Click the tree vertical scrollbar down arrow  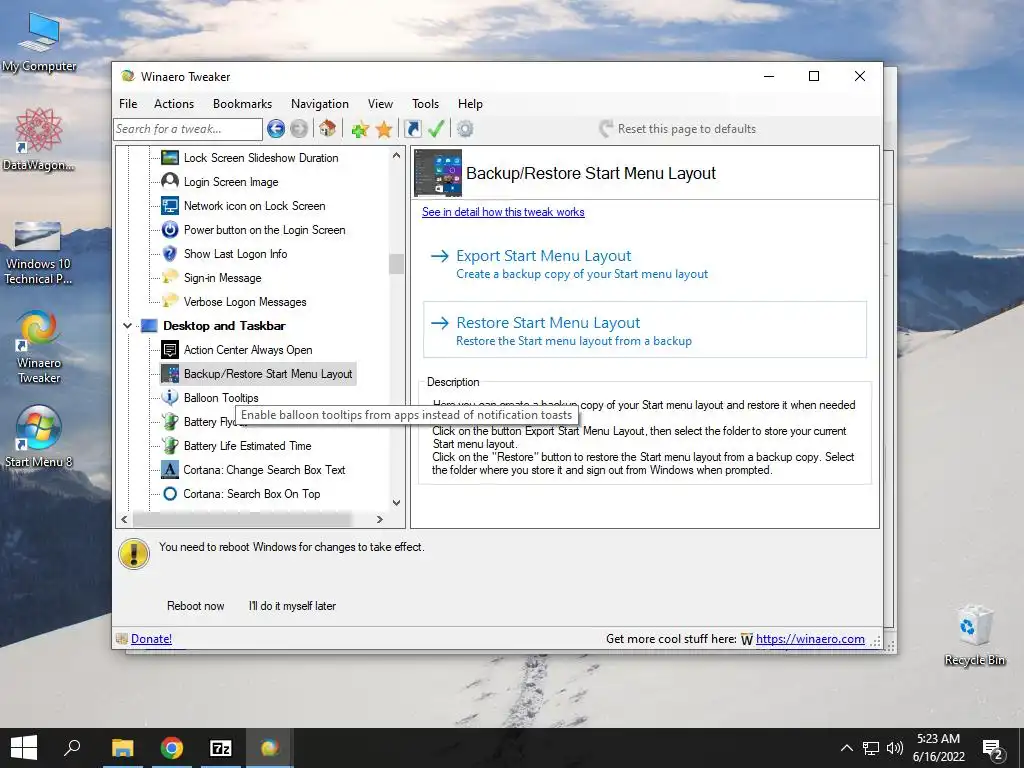tap(396, 503)
